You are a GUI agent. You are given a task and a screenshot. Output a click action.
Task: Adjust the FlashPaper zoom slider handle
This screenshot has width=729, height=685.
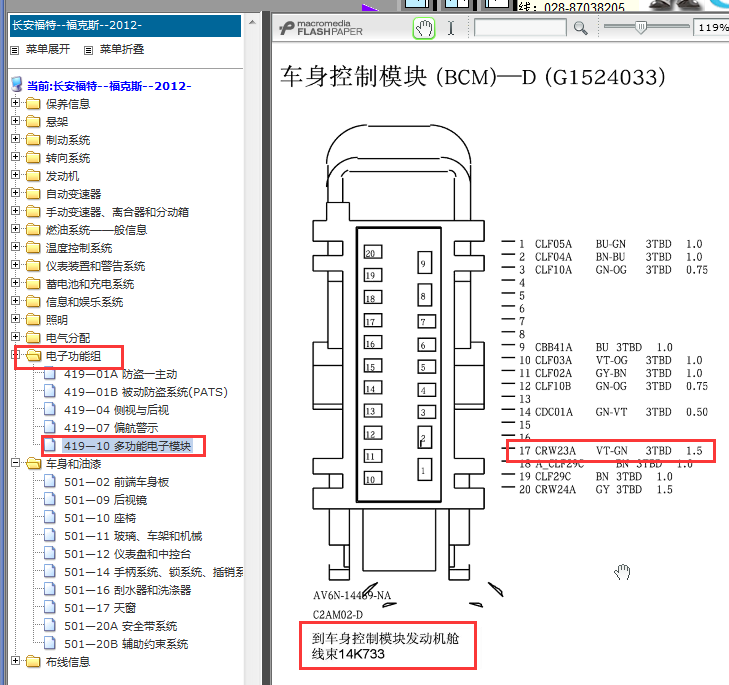(641, 27)
